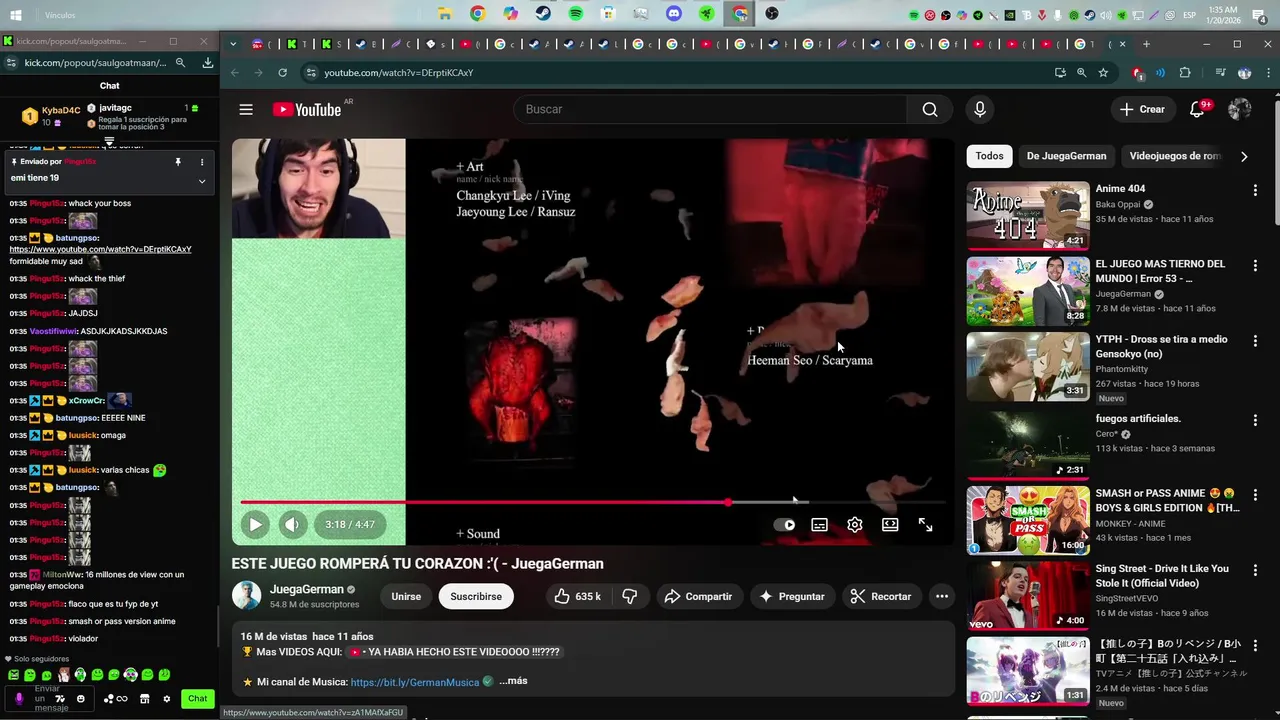Click the YouTube search magnifier button
Image resolution: width=1280 pixels, height=720 pixels.
point(930,109)
